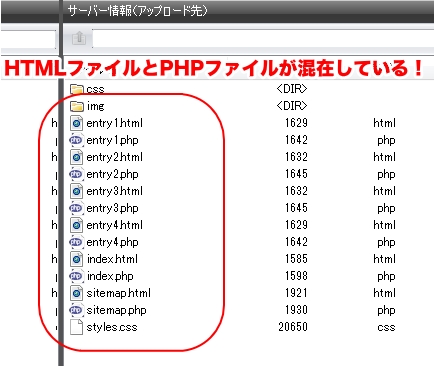Click the php type cell of sitemap.php
This screenshot has width=434, height=366.
coord(386,311)
